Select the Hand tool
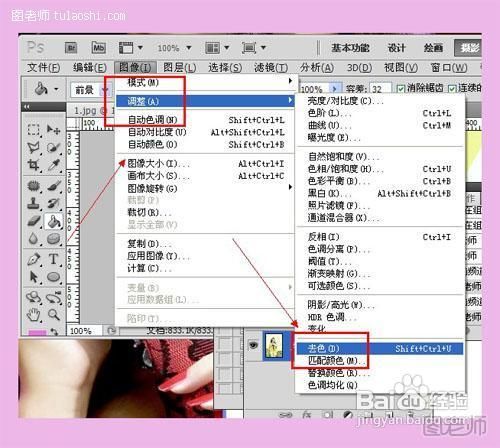500x448 pixels. (34, 314)
